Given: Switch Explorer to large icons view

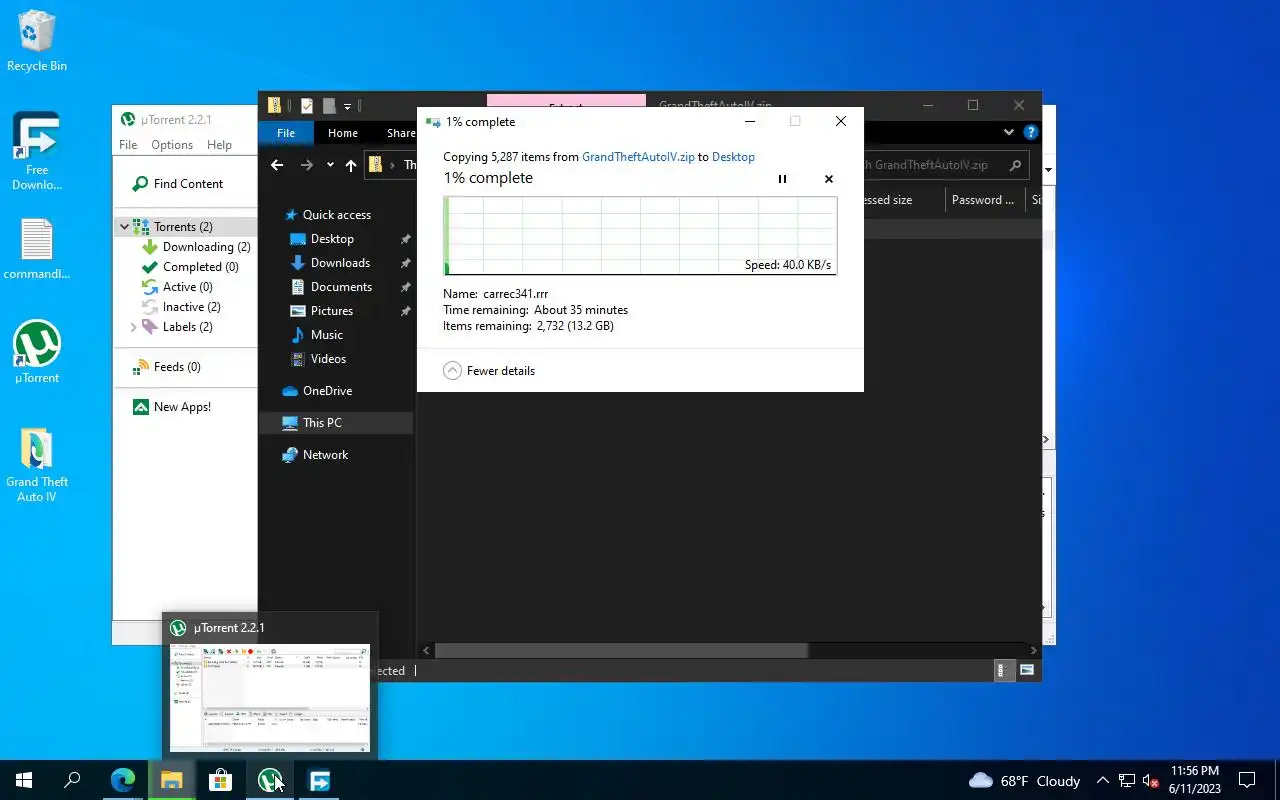Looking at the screenshot, I should 1027,671.
